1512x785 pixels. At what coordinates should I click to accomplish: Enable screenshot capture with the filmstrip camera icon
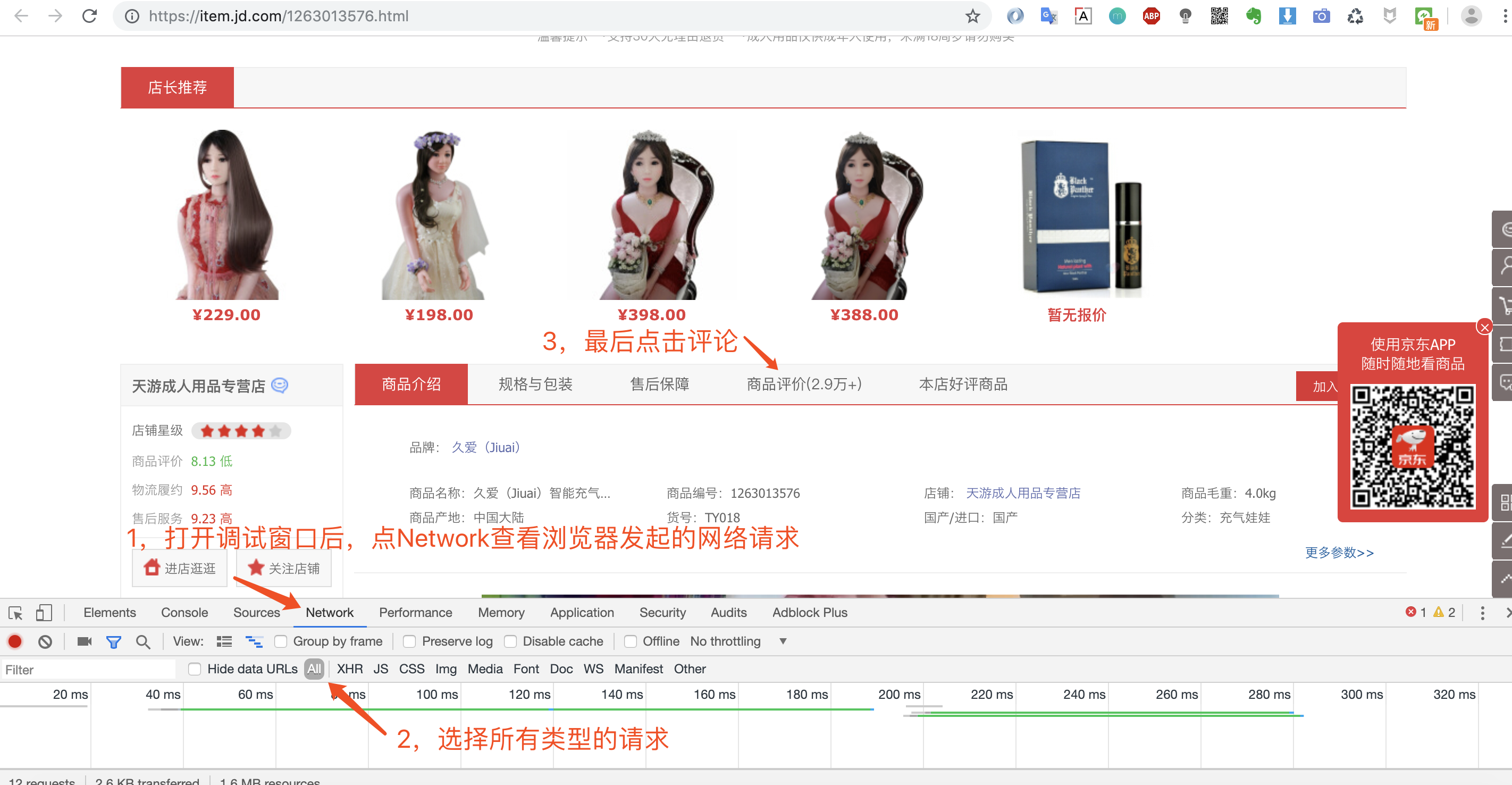tap(84, 641)
